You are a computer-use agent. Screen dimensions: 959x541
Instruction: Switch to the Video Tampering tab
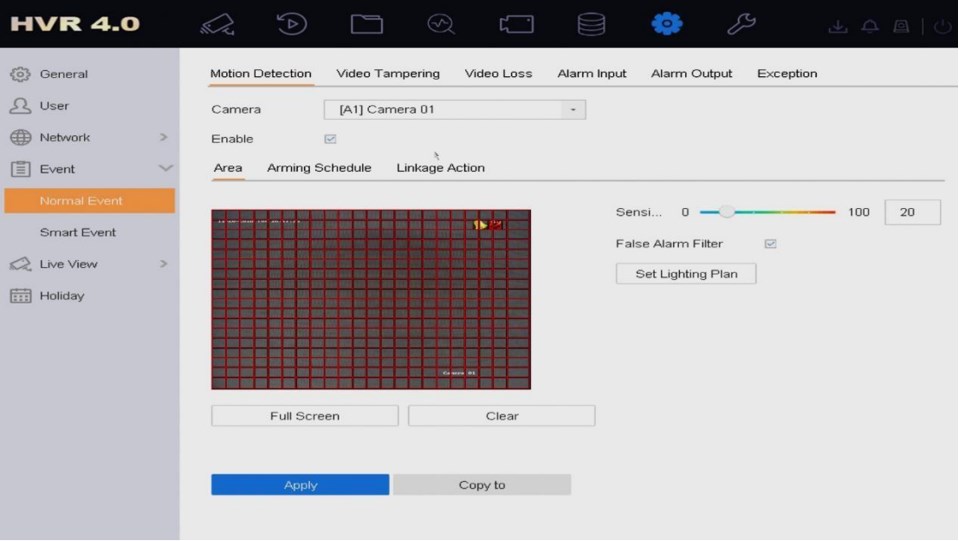(x=388, y=74)
